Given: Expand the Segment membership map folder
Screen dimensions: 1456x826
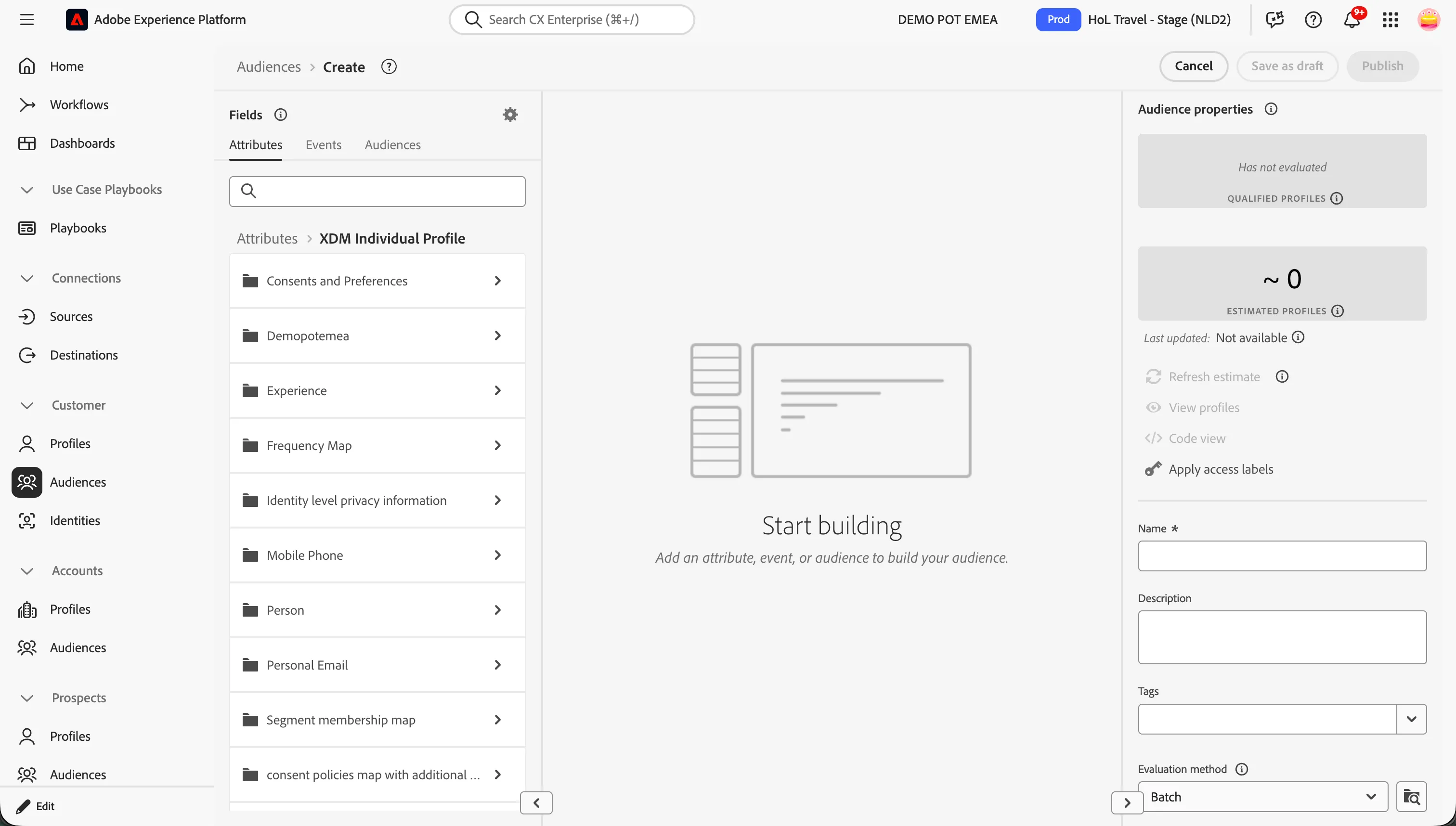Looking at the screenshot, I should (x=377, y=720).
